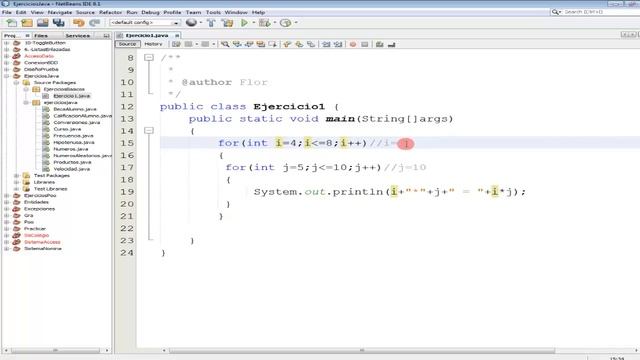
Task: Click the Projects panel horizontal scrollbar
Action: [x=55, y=350]
